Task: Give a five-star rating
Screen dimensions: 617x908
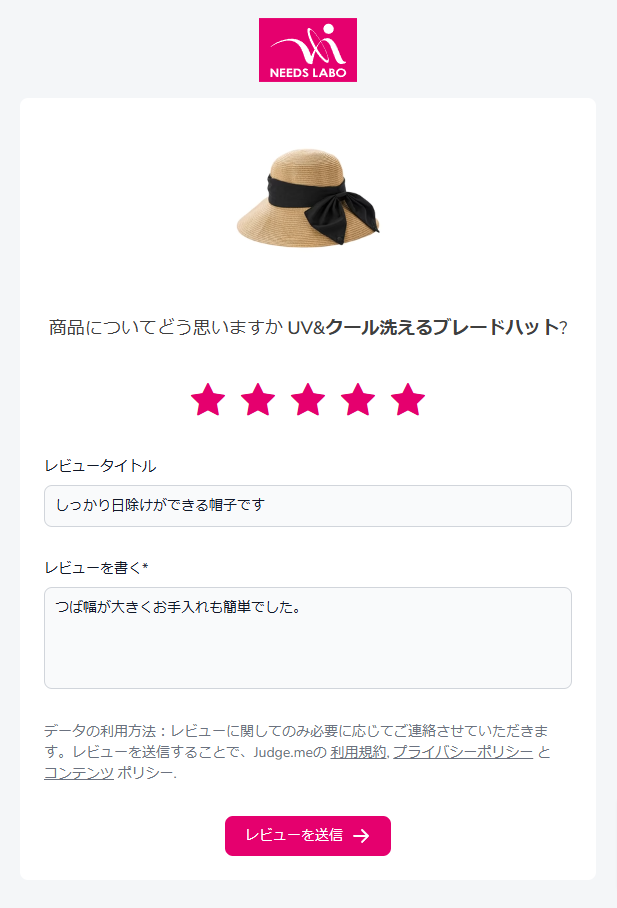Action: point(408,400)
